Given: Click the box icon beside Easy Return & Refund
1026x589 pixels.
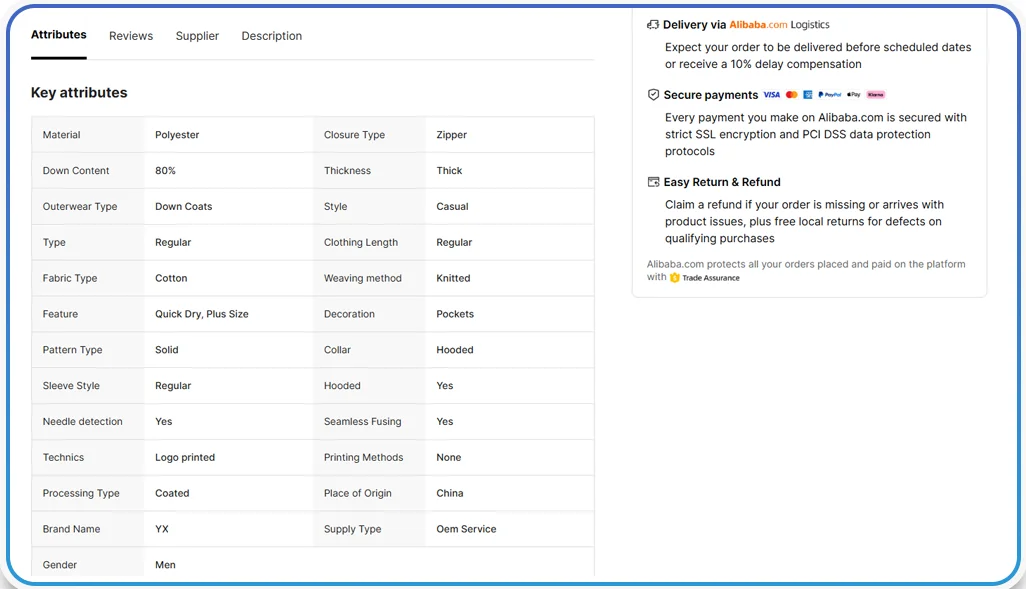Looking at the screenshot, I should click(653, 182).
